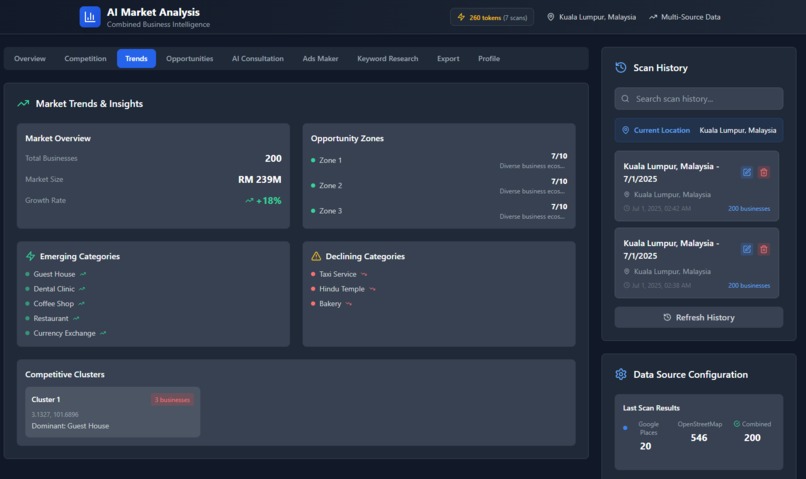The image size is (806, 479).
Task: Click the lightning bolt tokens icon
Action: [x=461, y=17]
